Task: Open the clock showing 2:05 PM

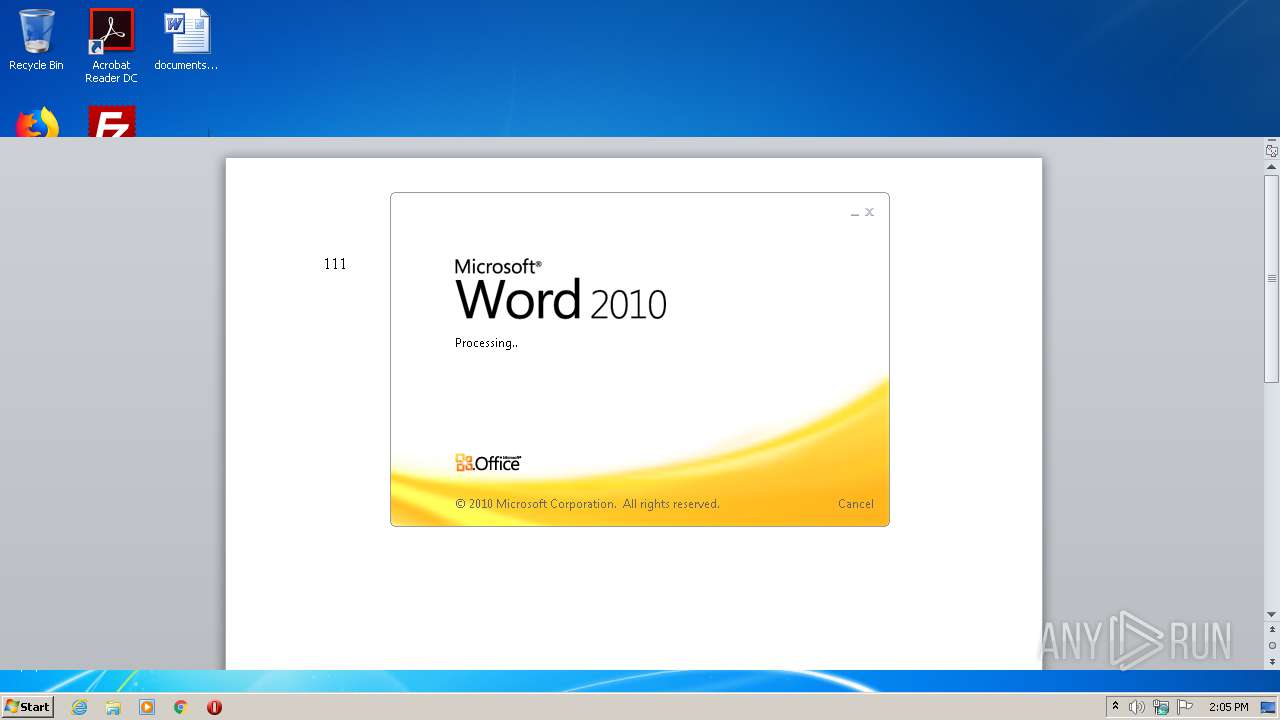Action: [1229, 707]
